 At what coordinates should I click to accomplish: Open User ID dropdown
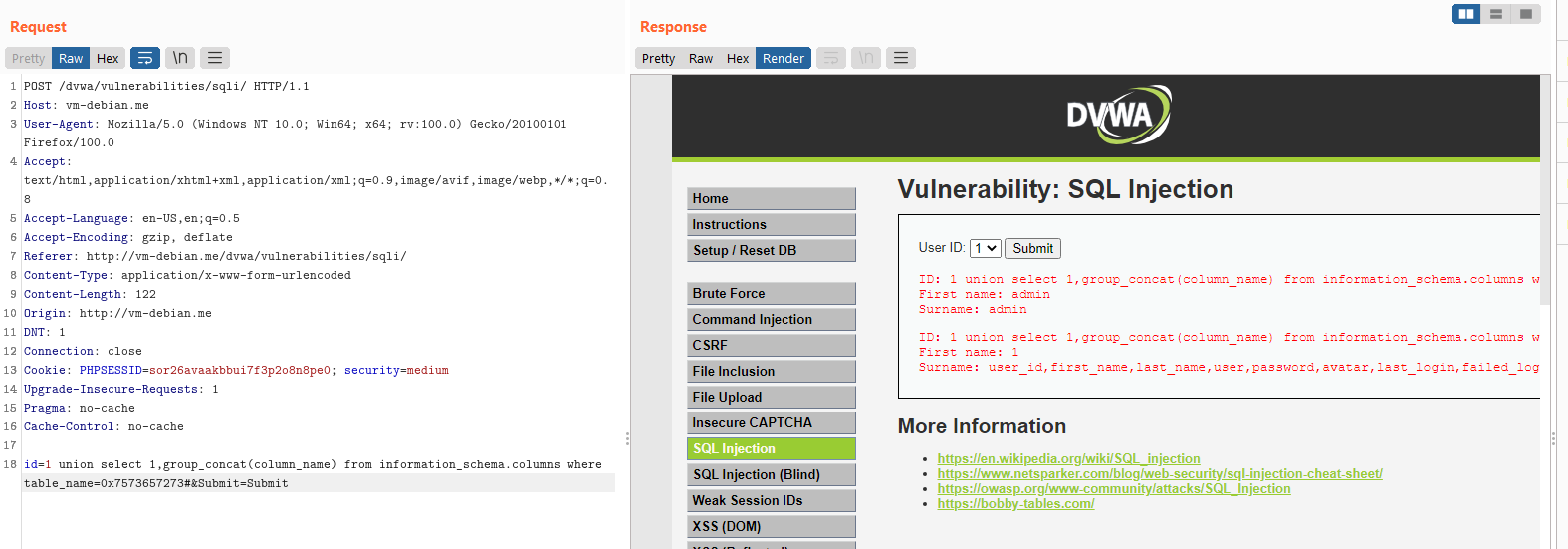tap(985, 248)
